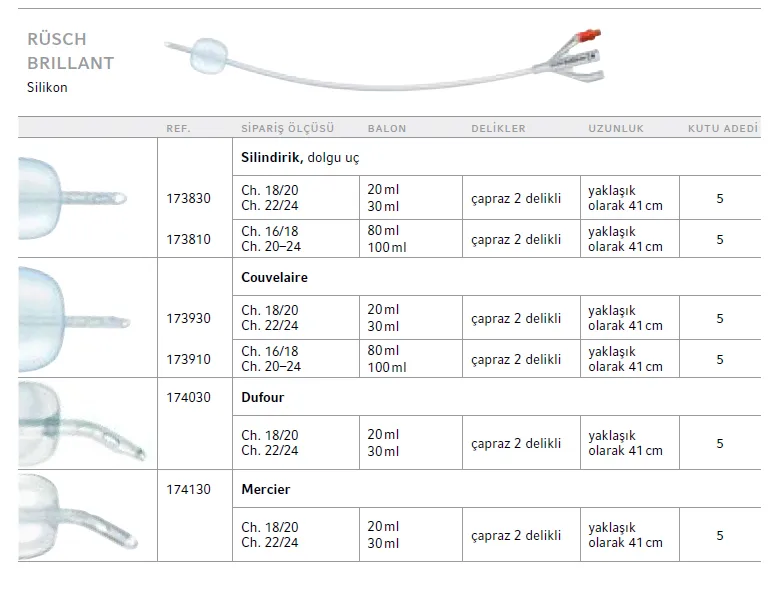Select the REF. column header
This screenshot has height=596, width=782.
pyautogui.click(x=179, y=129)
